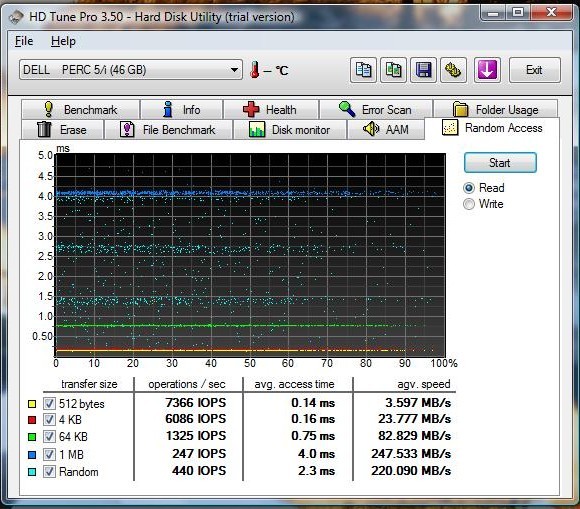The width and height of the screenshot is (580, 509).
Task: Uncheck the 1 MB transfer size
Action: [49, 454]
